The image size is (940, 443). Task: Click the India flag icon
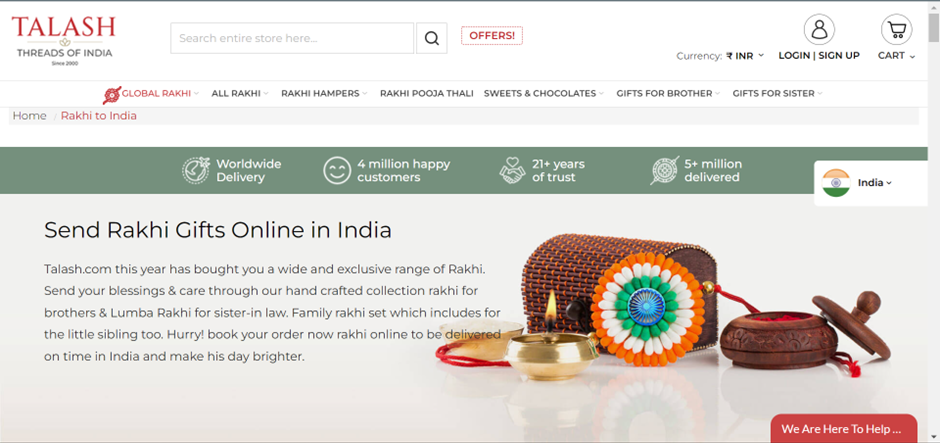point(836,183)
